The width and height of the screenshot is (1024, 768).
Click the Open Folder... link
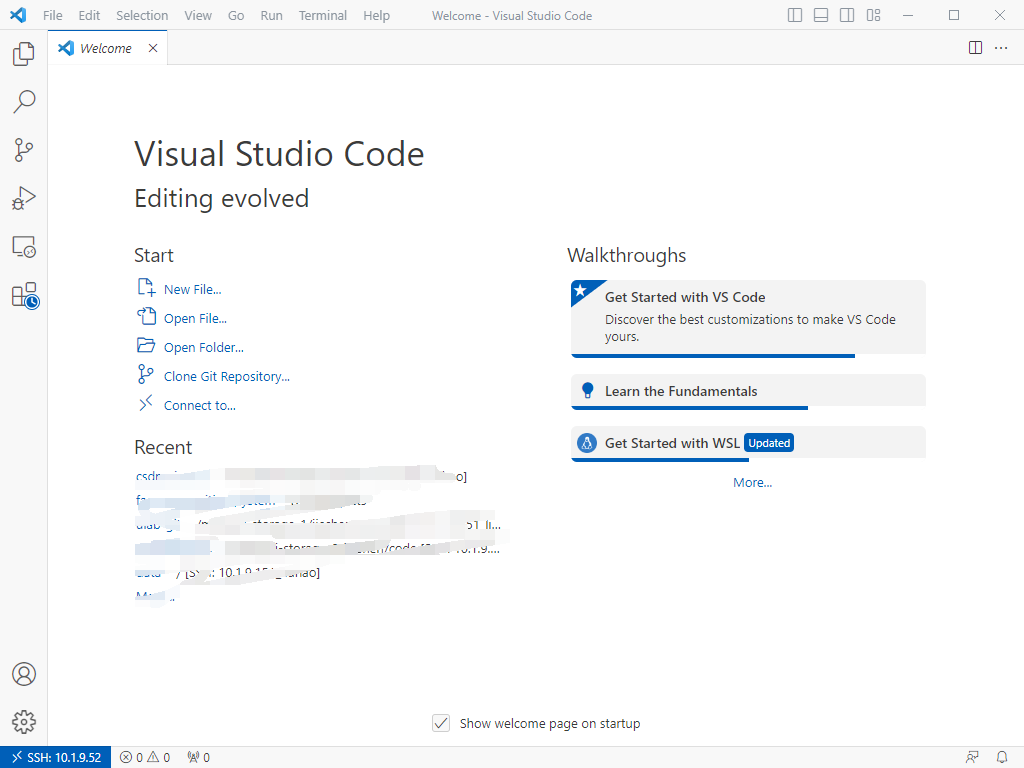tap(203, 347)
